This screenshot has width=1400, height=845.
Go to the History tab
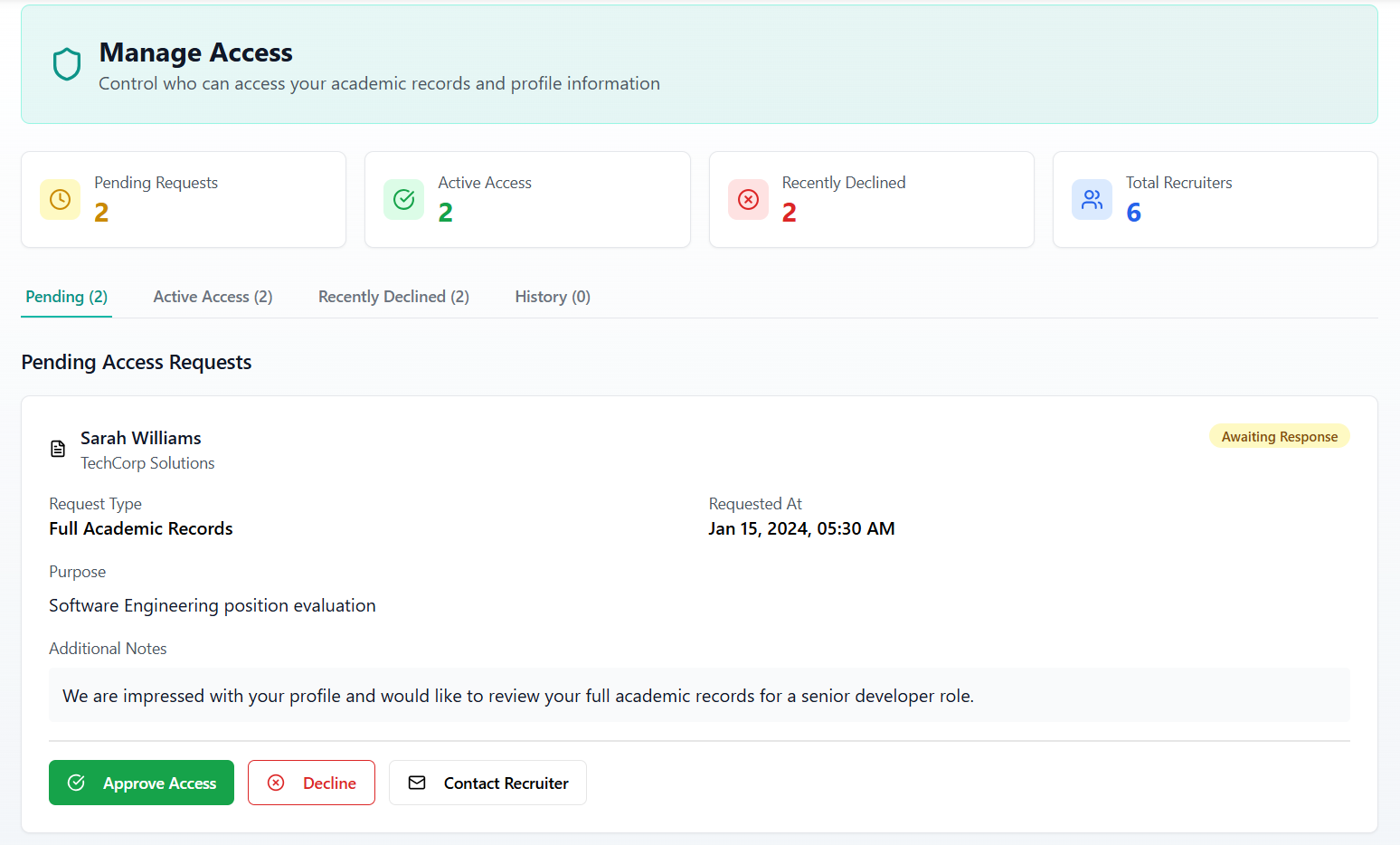[552, 297]
